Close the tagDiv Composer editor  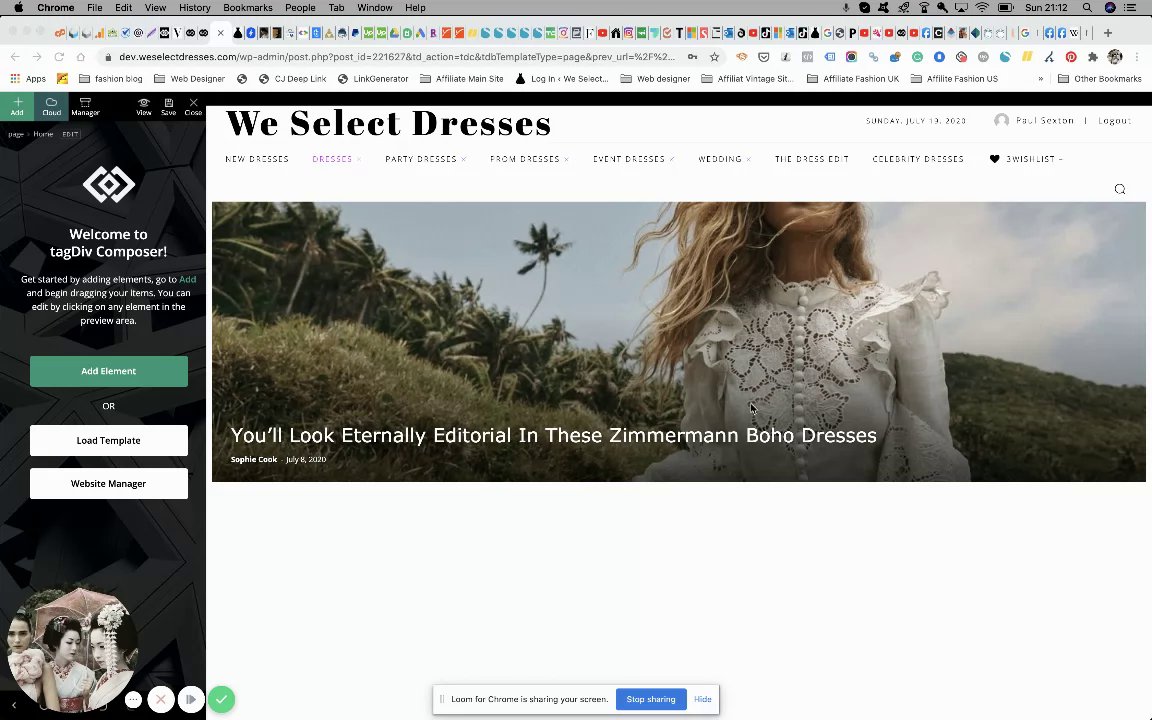pyautogui.click(x=192, y=107)
